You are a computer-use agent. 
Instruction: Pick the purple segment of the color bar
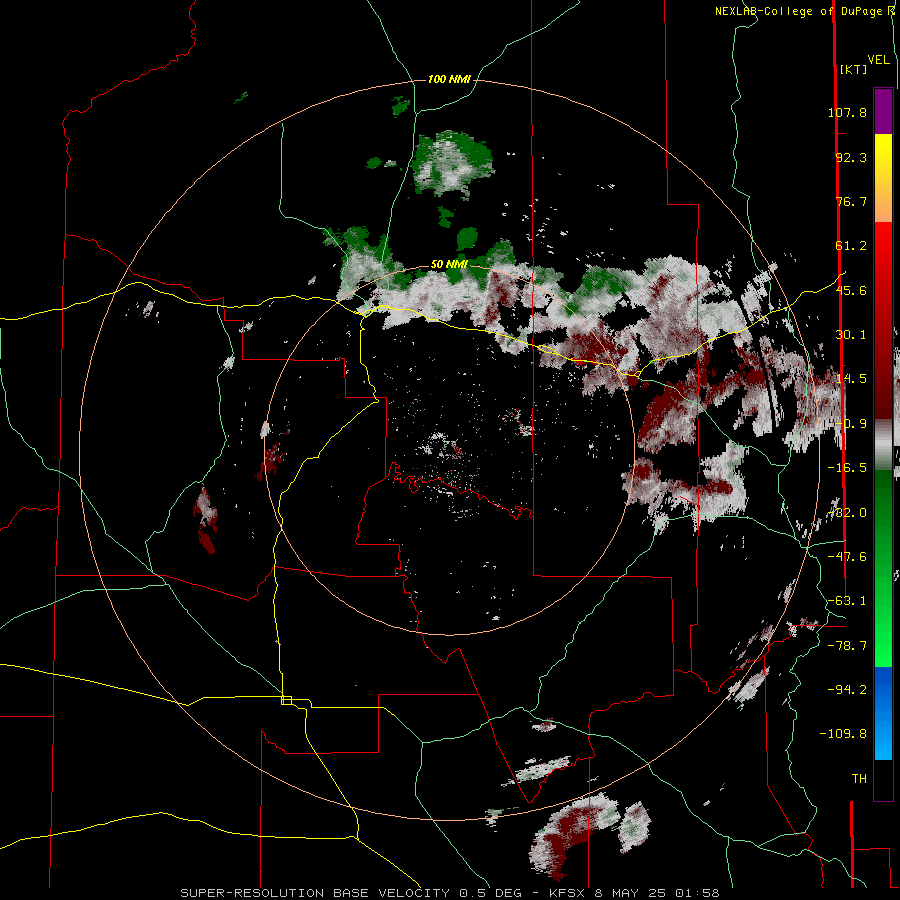point(883,111)
